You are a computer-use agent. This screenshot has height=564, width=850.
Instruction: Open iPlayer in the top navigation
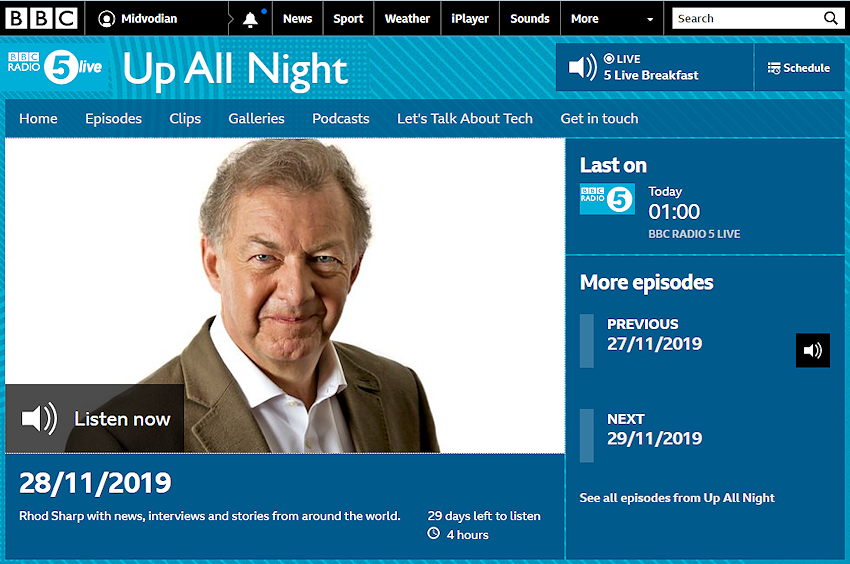(x=470, y=19)
